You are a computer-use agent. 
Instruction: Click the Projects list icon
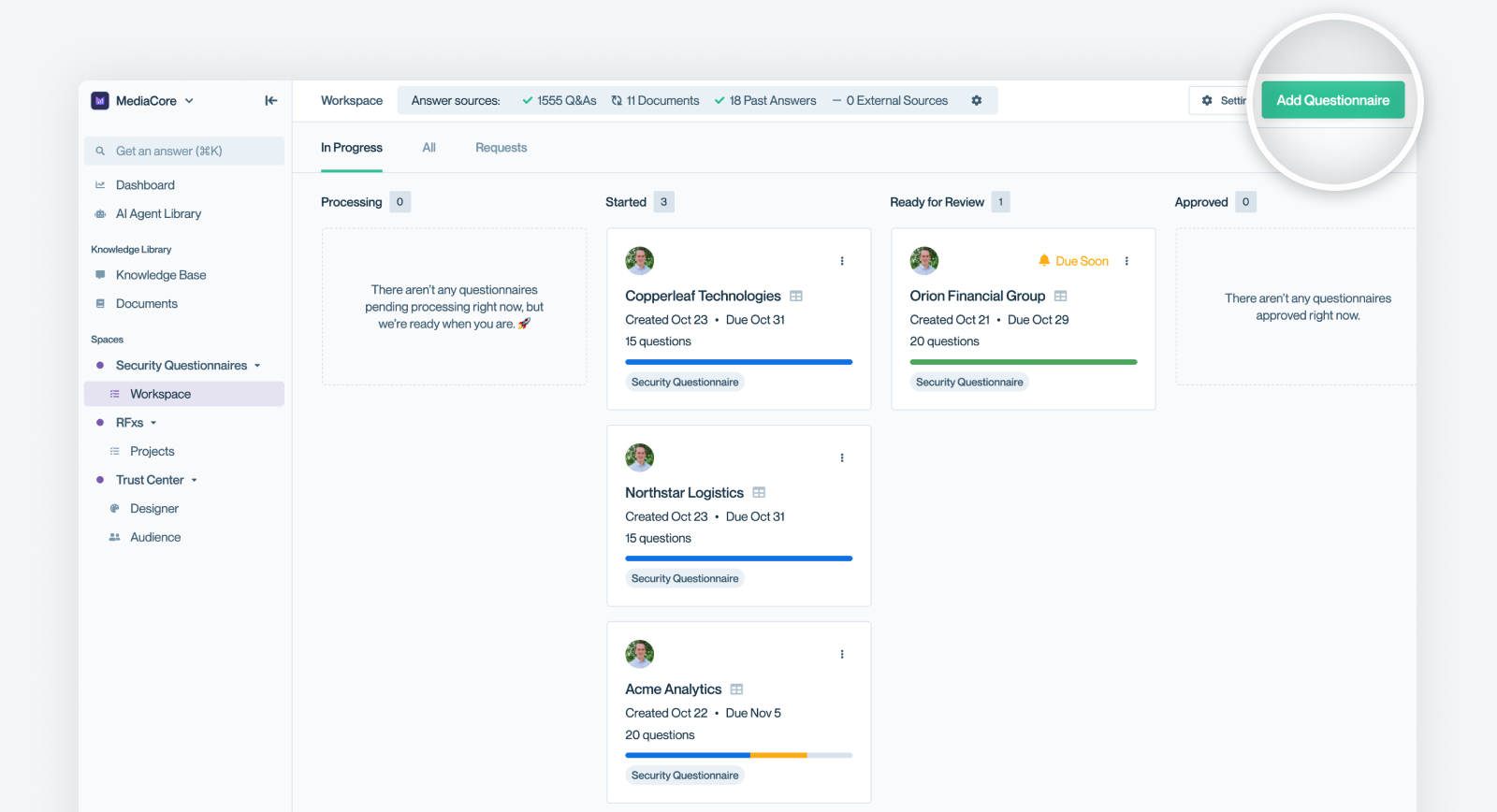tap(115, 451)
